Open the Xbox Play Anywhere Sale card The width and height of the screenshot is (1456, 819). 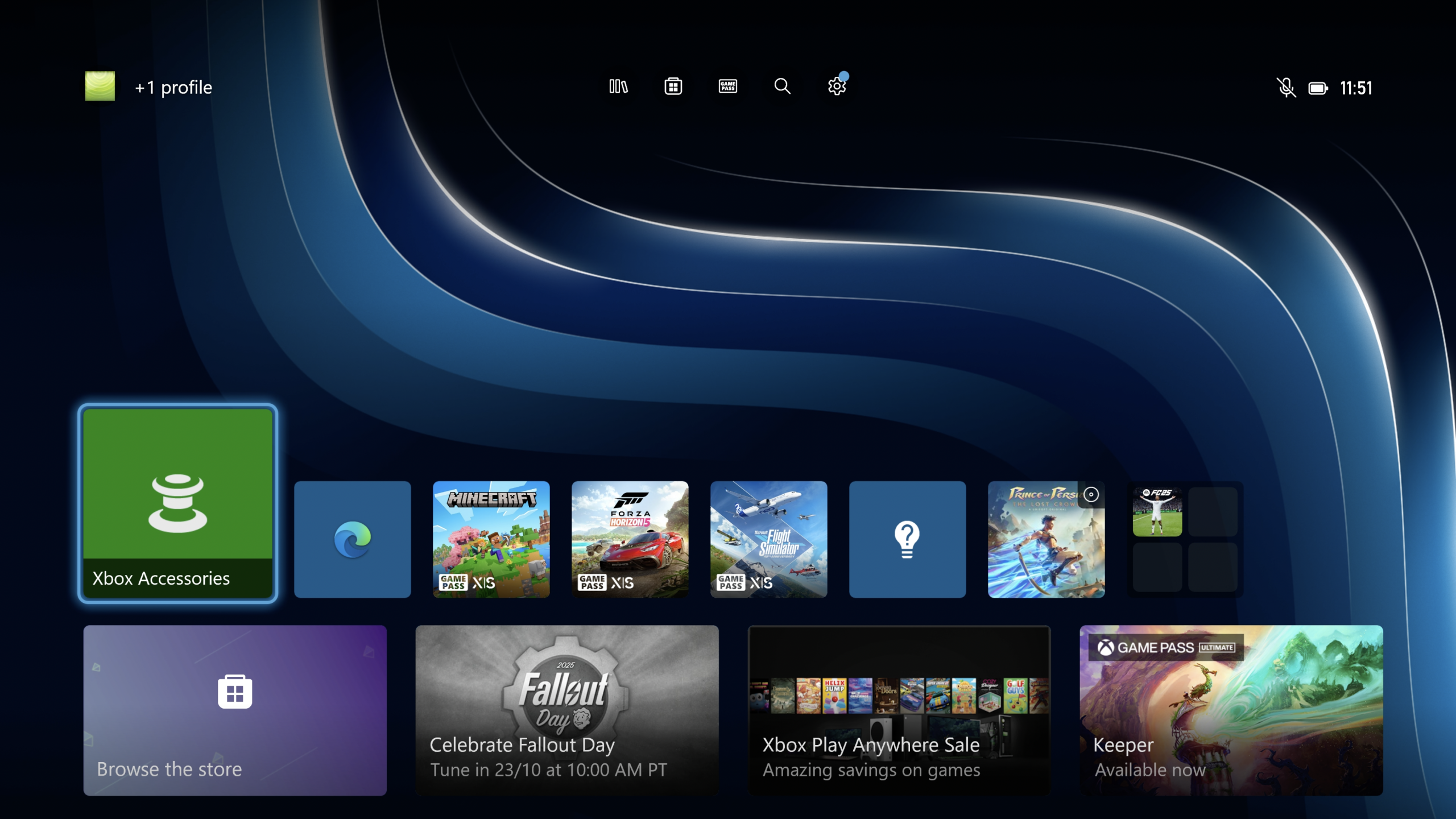coord(899,710)
